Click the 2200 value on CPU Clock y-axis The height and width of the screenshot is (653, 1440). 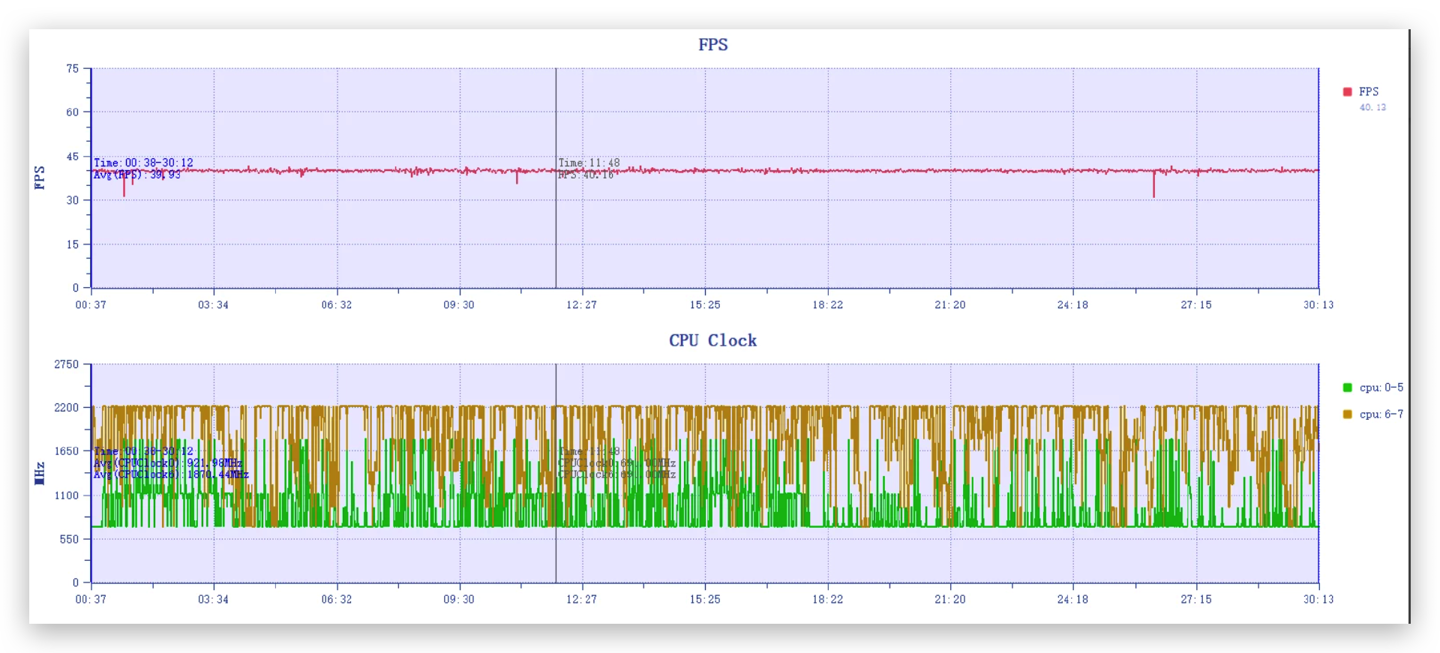[x=66, y=408]
